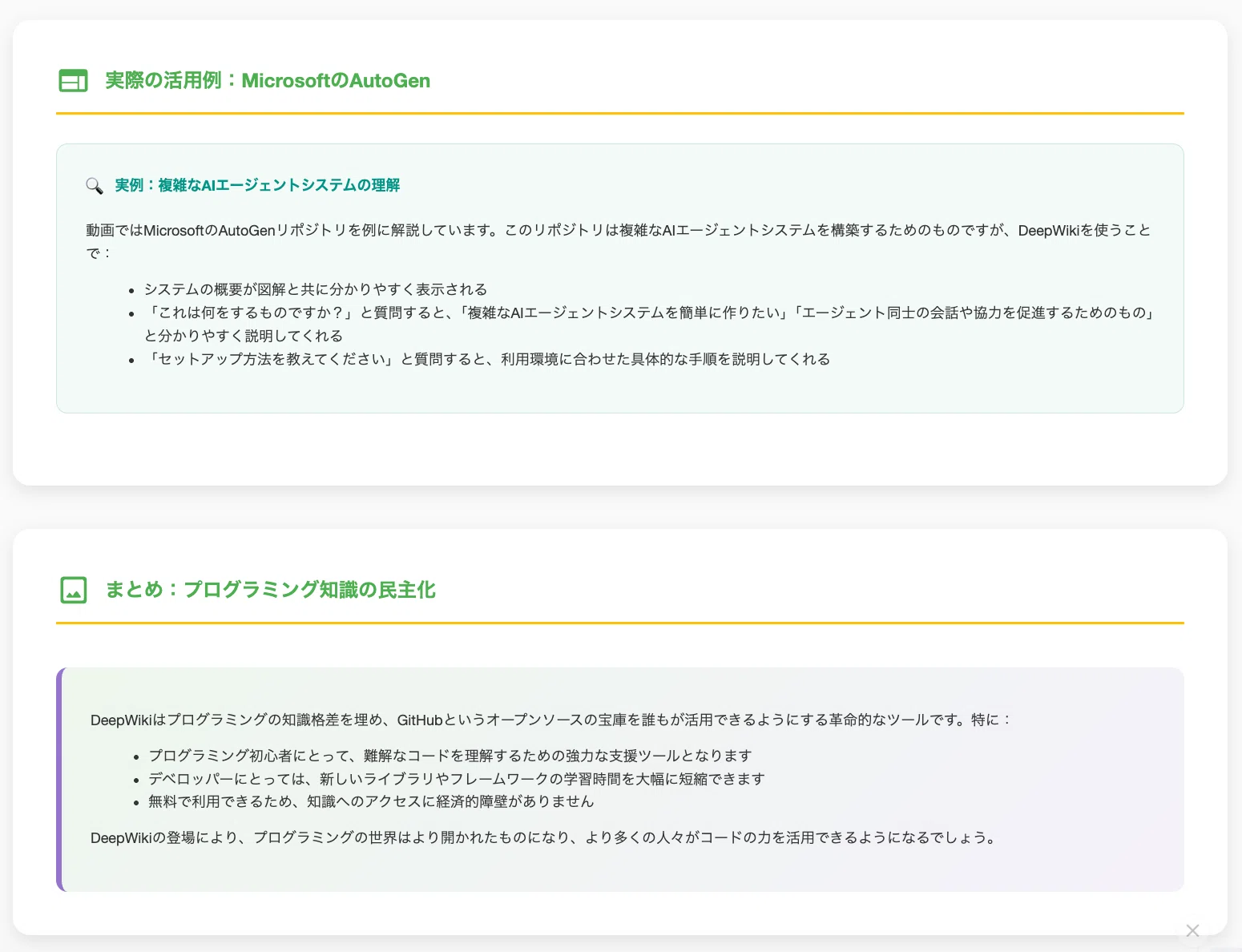
Task: Close the overlay using the X button
Action: pos(1192,930)
